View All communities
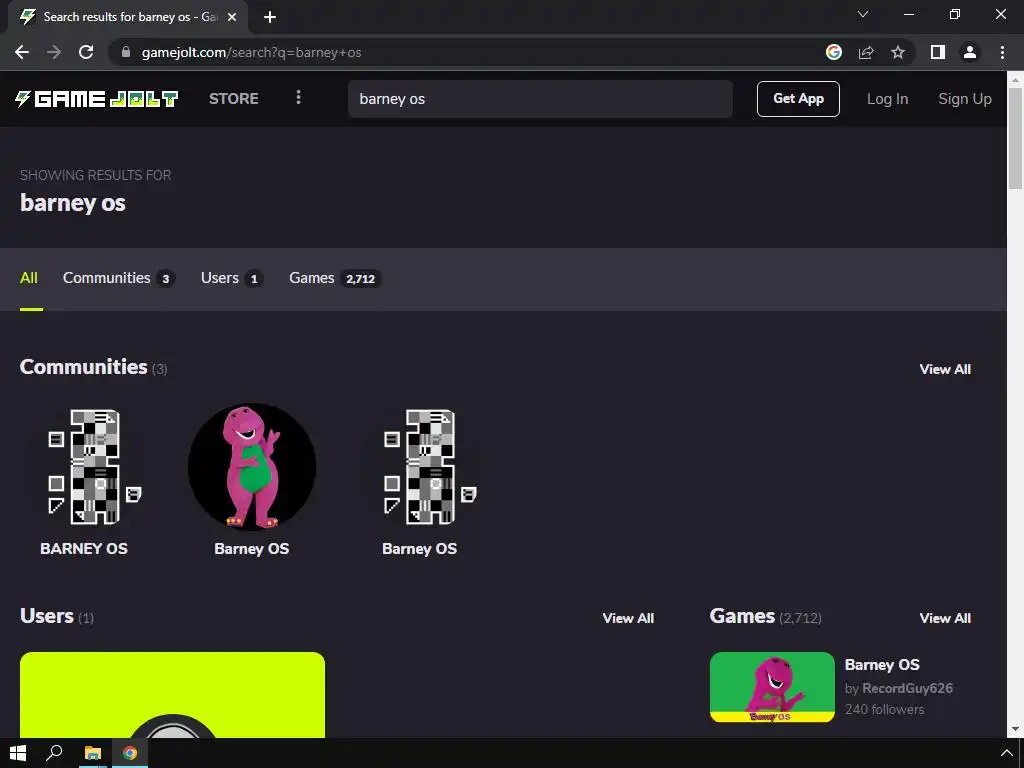This screenshot has width=1024, height=768. 945,369
